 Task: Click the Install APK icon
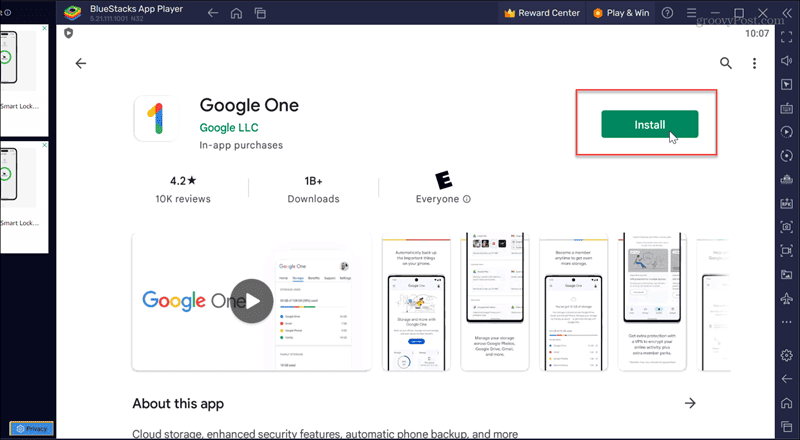click(x=787, y=203)
